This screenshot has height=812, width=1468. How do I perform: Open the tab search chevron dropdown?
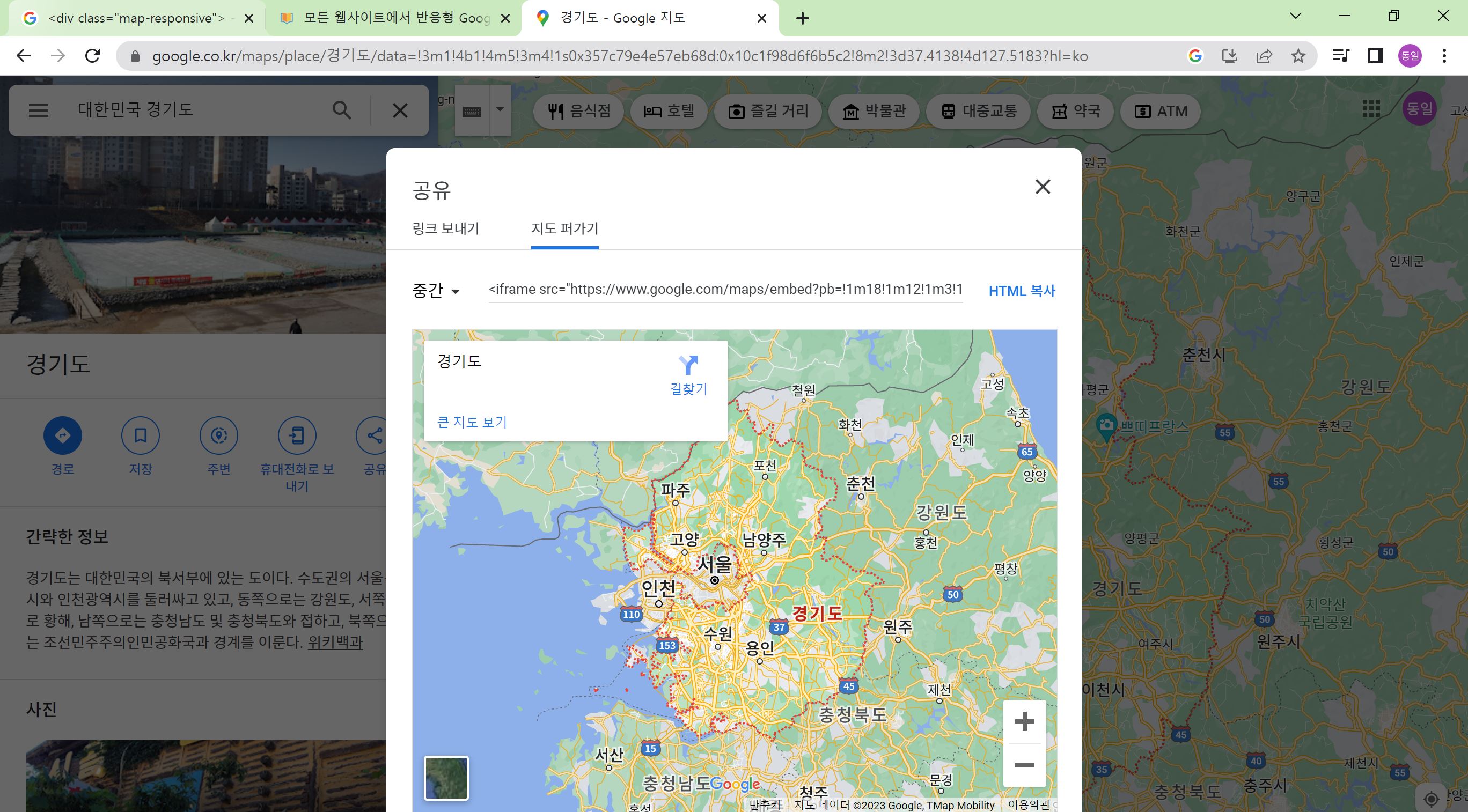(1295, 16)
